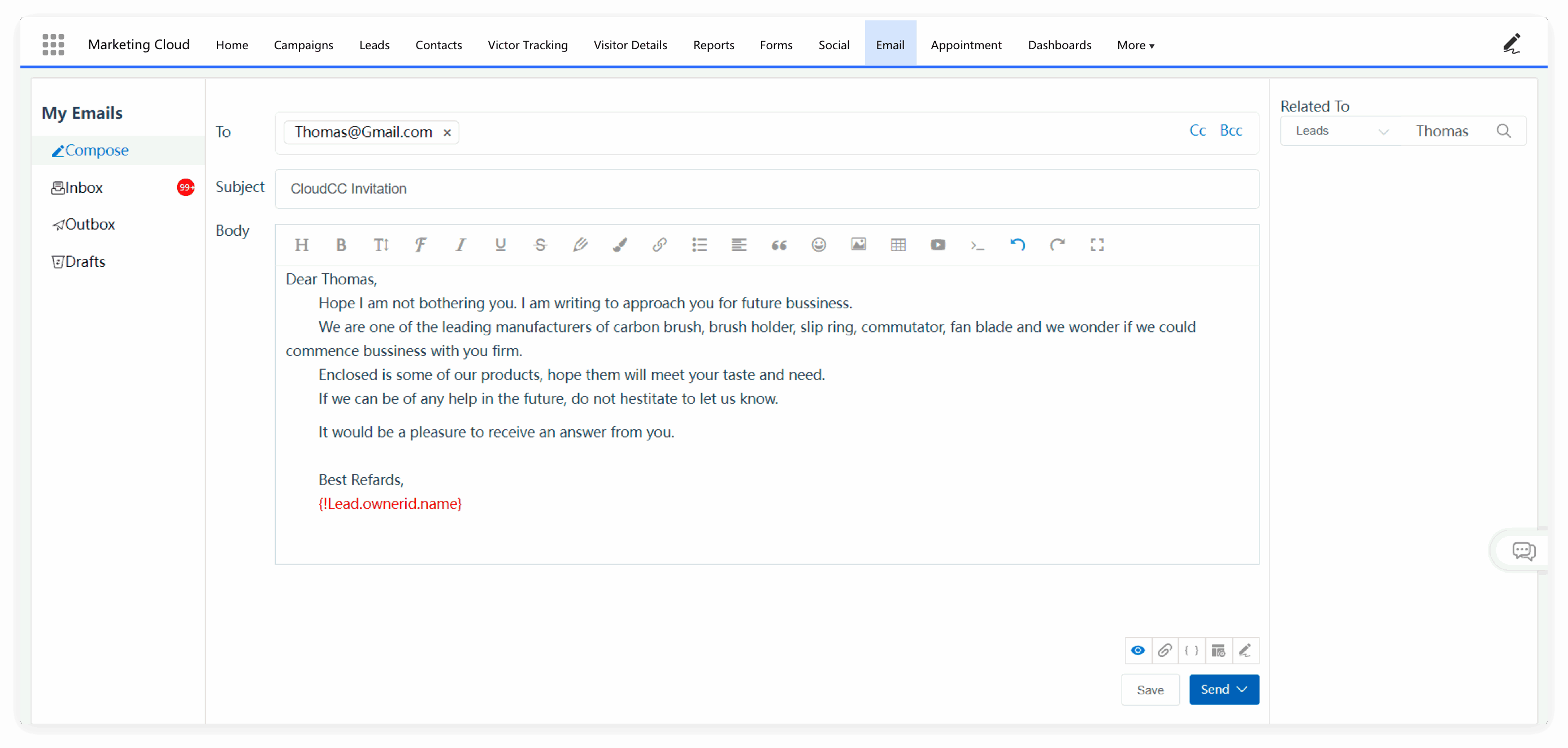Image resolution: width=1568 pixels, height=748 pixels.
Task: Apply italic formatting from the body toolbar
Action: coord(461,245)
